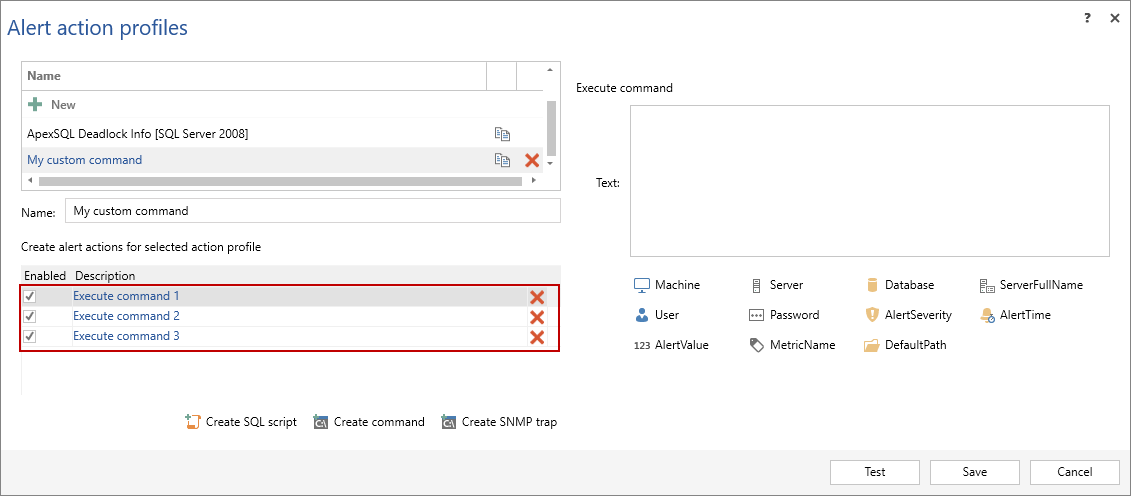The width and height of the screenshot is (1131, 496).
Task: Delete the My custom command profile
Action: (532, 160)
